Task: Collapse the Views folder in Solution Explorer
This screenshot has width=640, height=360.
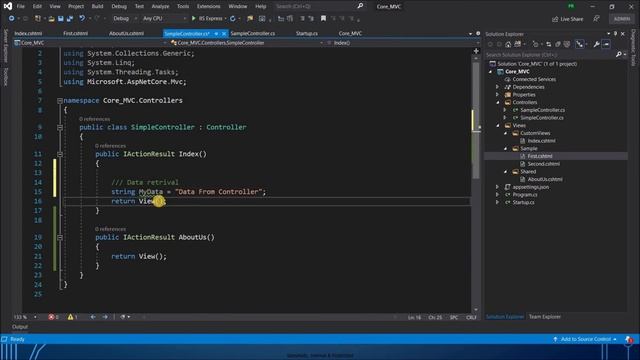Action: click(x=498, y=126)
